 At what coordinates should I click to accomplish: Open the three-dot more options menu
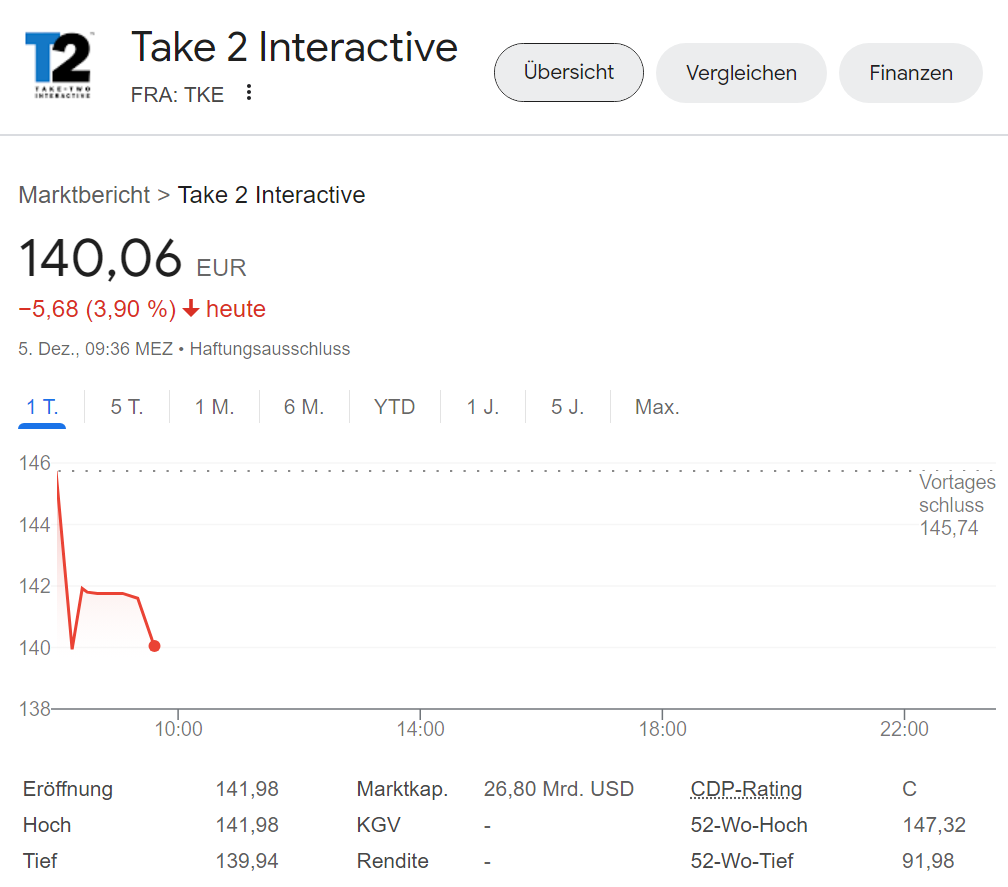click(x=249, y=93)
